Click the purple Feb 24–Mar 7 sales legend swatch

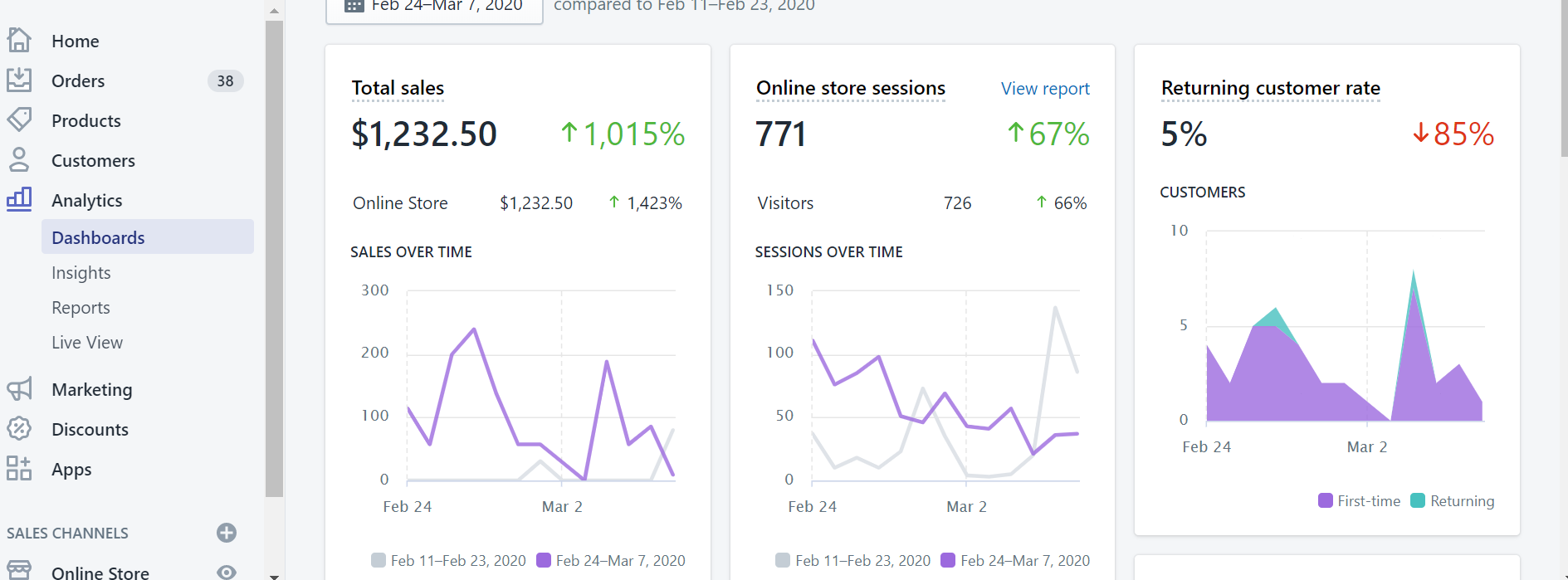pyautogui.click(x=544, y=560)
